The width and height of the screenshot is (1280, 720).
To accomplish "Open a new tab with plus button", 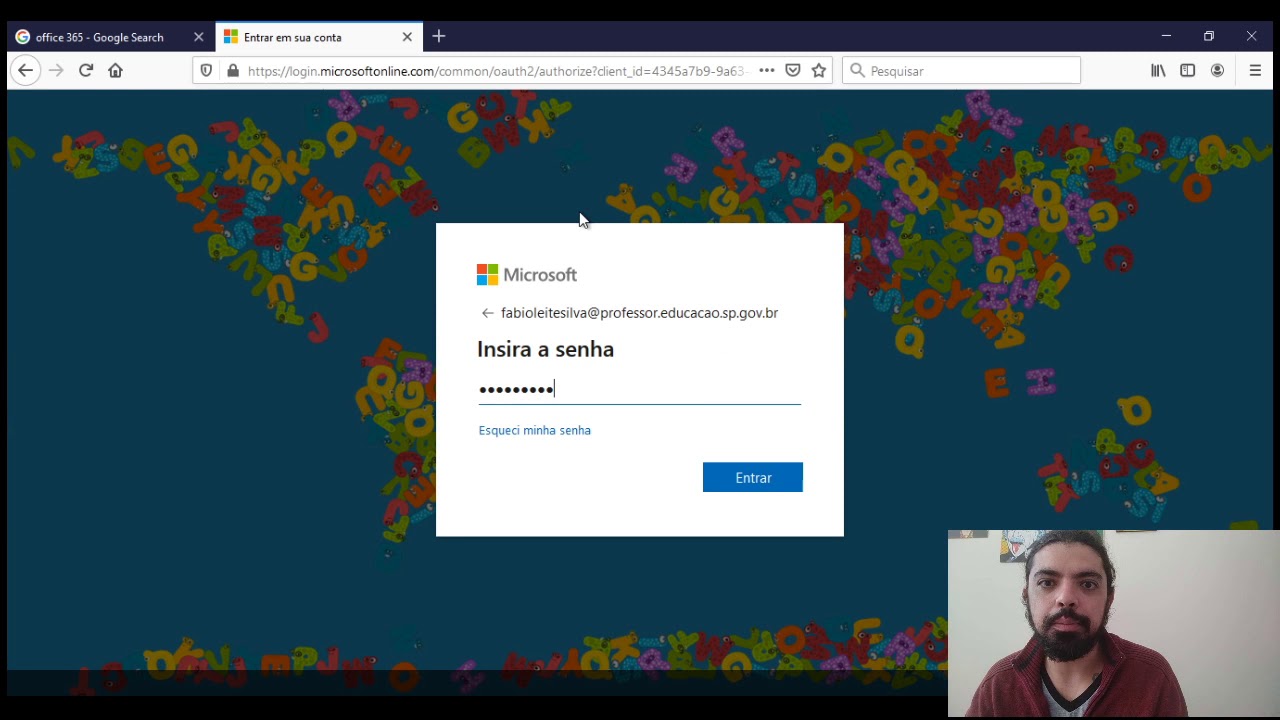I will (x=439, y=37).
